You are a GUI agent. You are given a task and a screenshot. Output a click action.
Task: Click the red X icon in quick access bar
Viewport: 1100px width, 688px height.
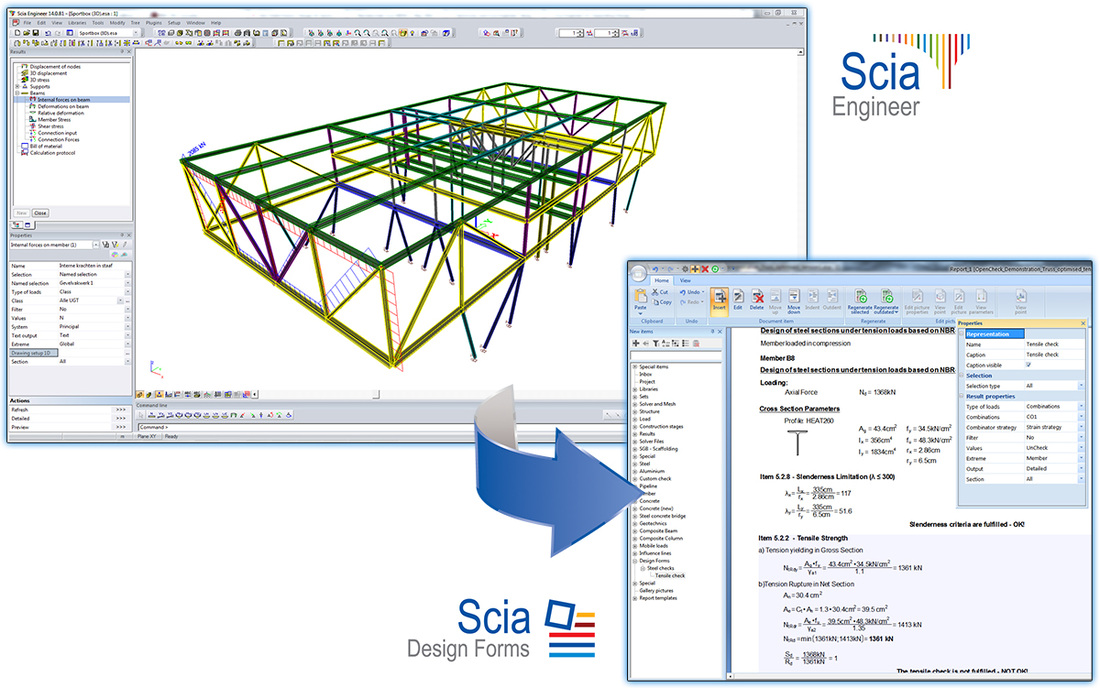click(x=705, y=269)
